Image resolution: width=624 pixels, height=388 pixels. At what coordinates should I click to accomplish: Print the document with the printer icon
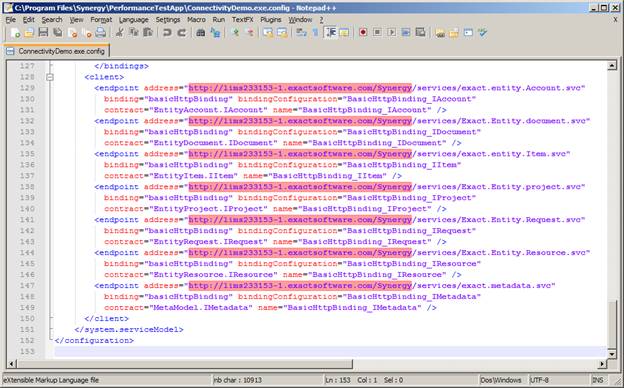(x=101, y=33)
